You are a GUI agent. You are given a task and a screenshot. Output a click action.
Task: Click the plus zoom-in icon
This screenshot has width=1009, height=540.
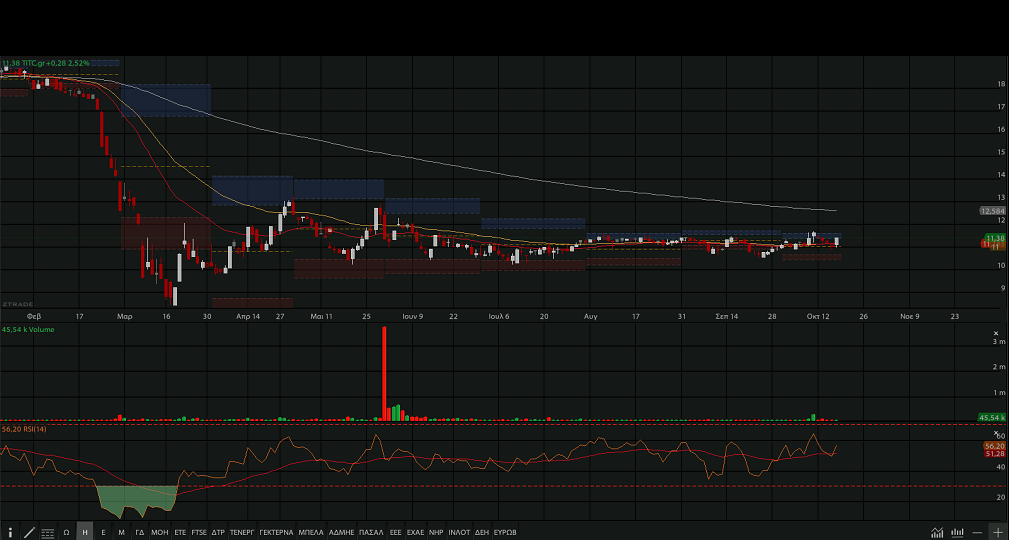click(996, 532)
